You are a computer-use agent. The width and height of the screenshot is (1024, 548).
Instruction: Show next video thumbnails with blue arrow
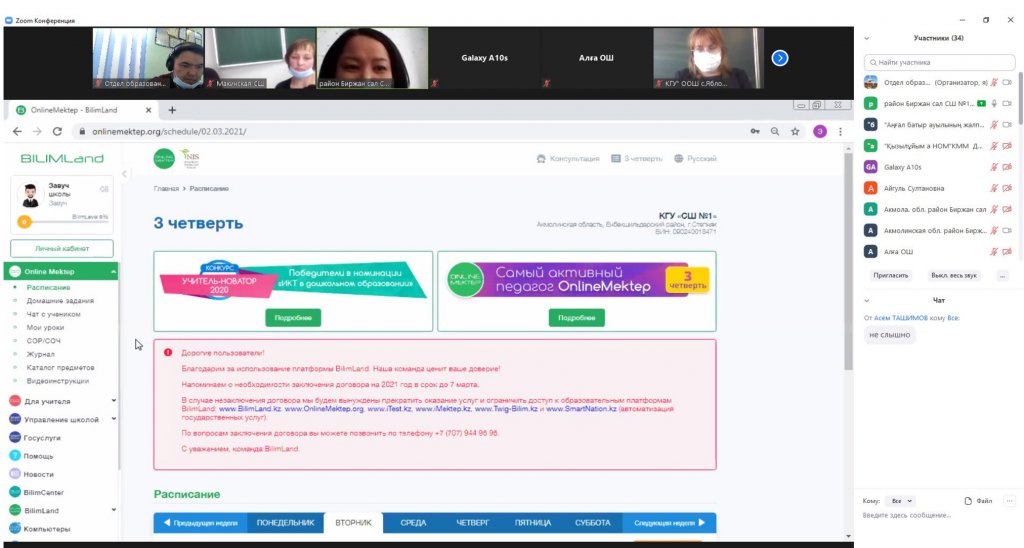780,58
